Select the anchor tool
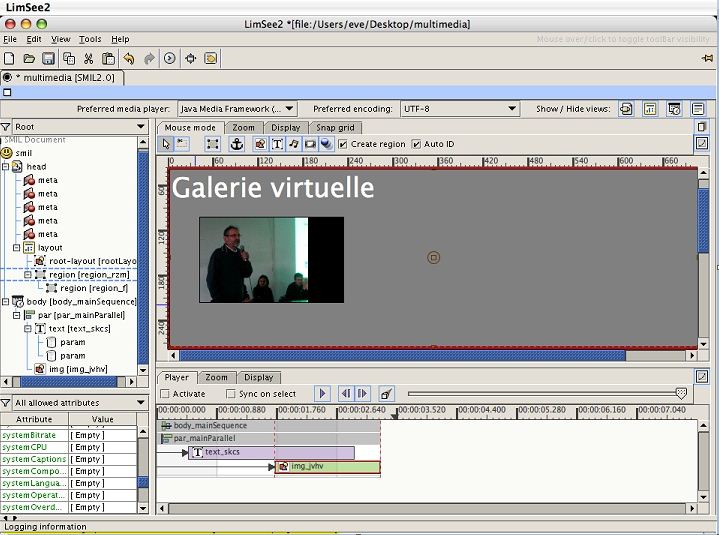Screen dimensions: 719x535 coord(237,144)
